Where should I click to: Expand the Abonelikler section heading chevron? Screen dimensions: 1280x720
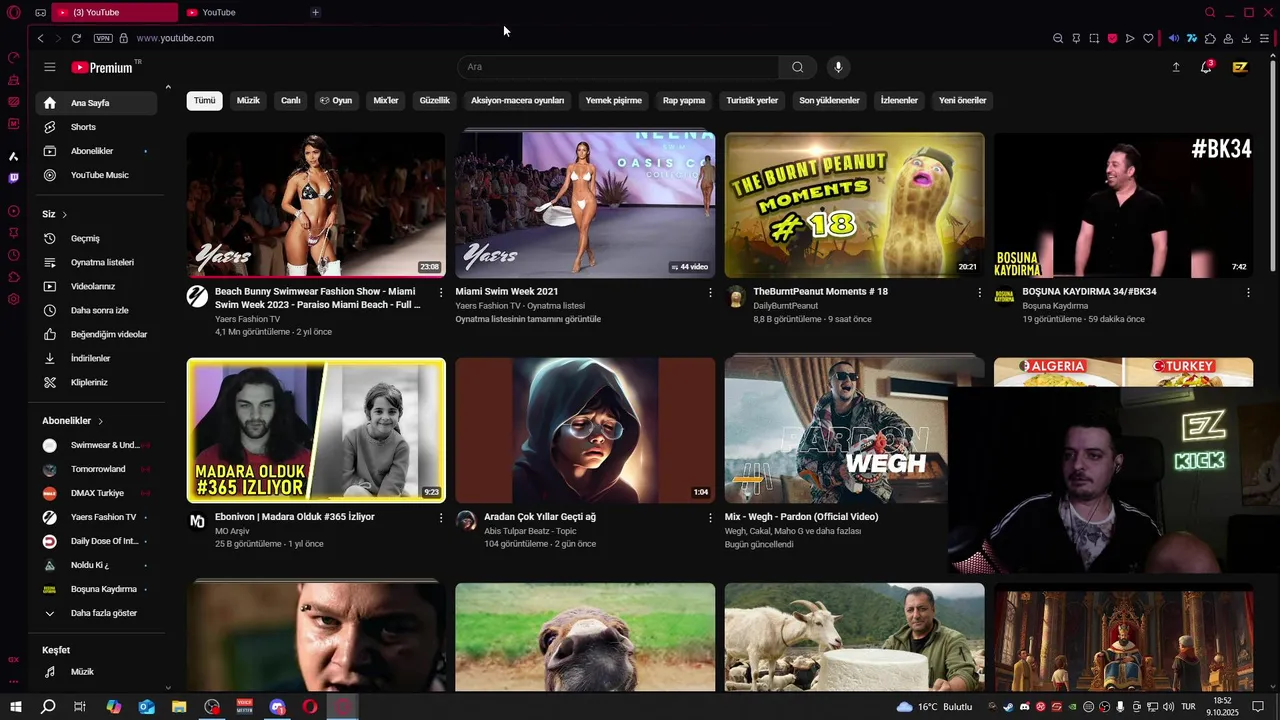coord(100,421)
